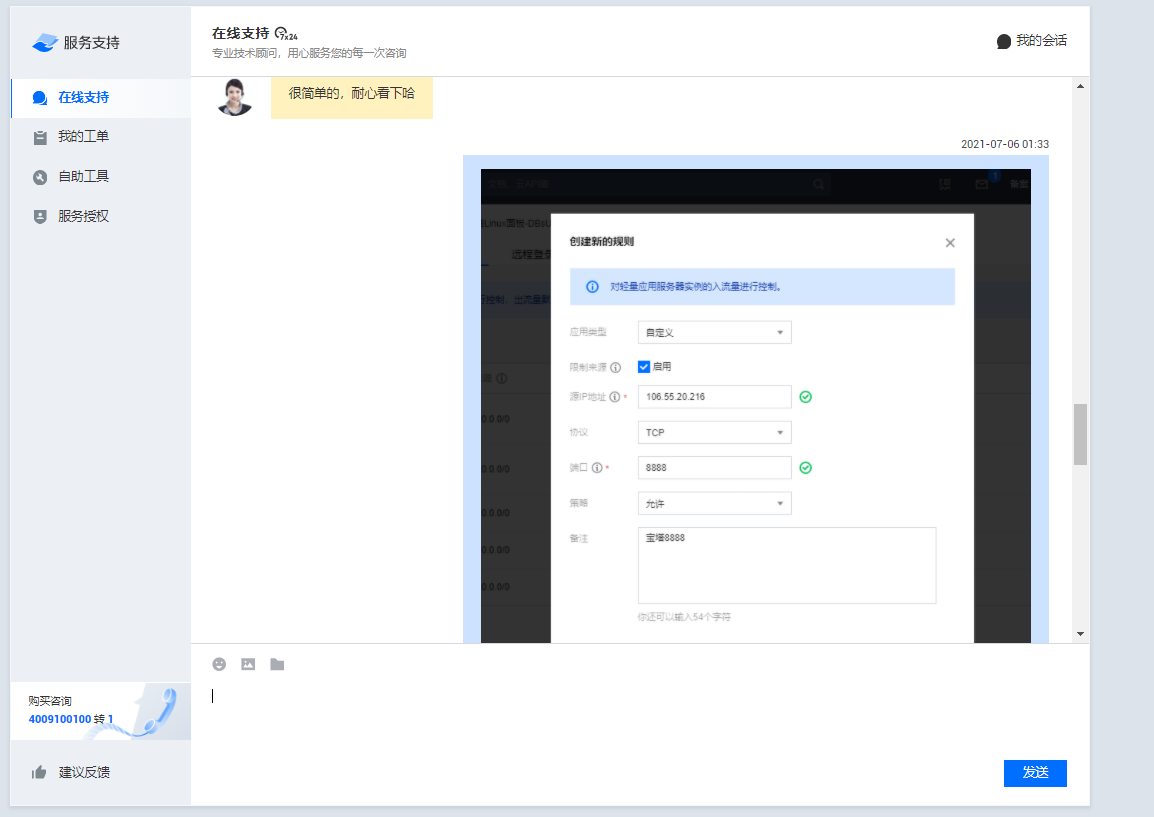The height and width of the screenshot is (817, 1154).
Task: Click the emoji picker icon
Action: tap(219, 664)
